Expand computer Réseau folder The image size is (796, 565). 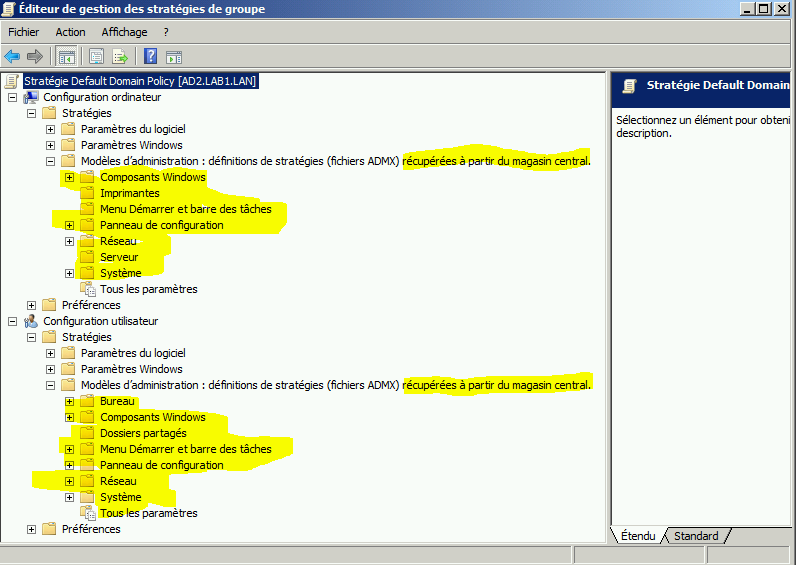(x=70, y=241)
